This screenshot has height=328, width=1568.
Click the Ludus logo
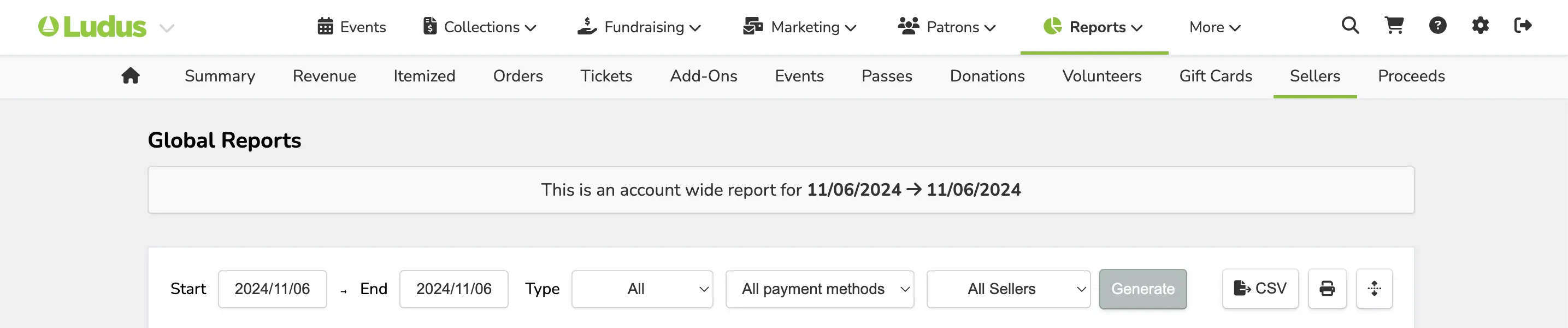click(92, 27)
